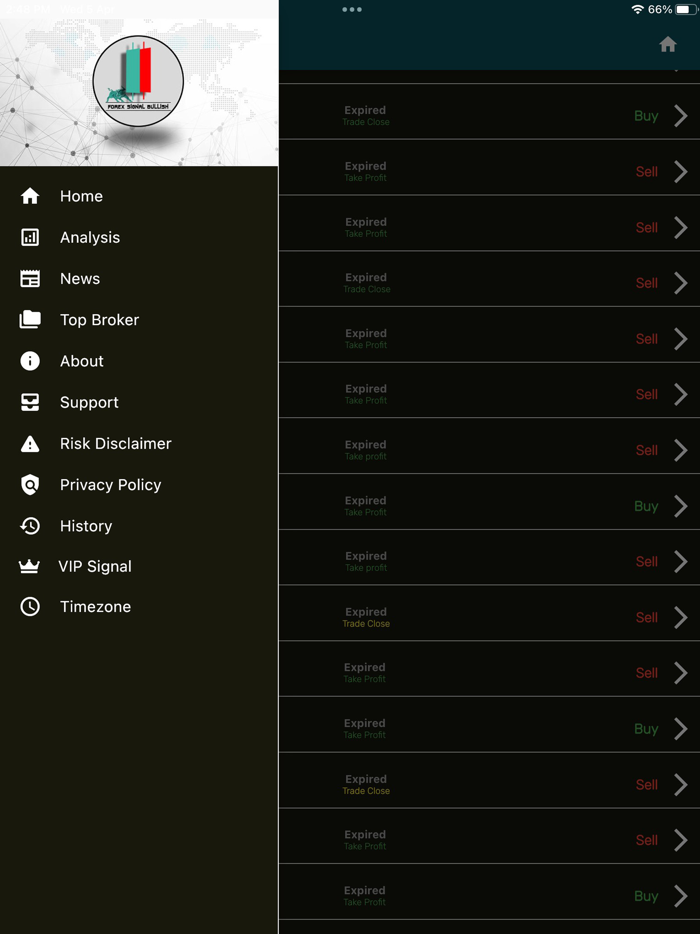
Task: Click the Analysis chart icon
Action: click(30, 237)
